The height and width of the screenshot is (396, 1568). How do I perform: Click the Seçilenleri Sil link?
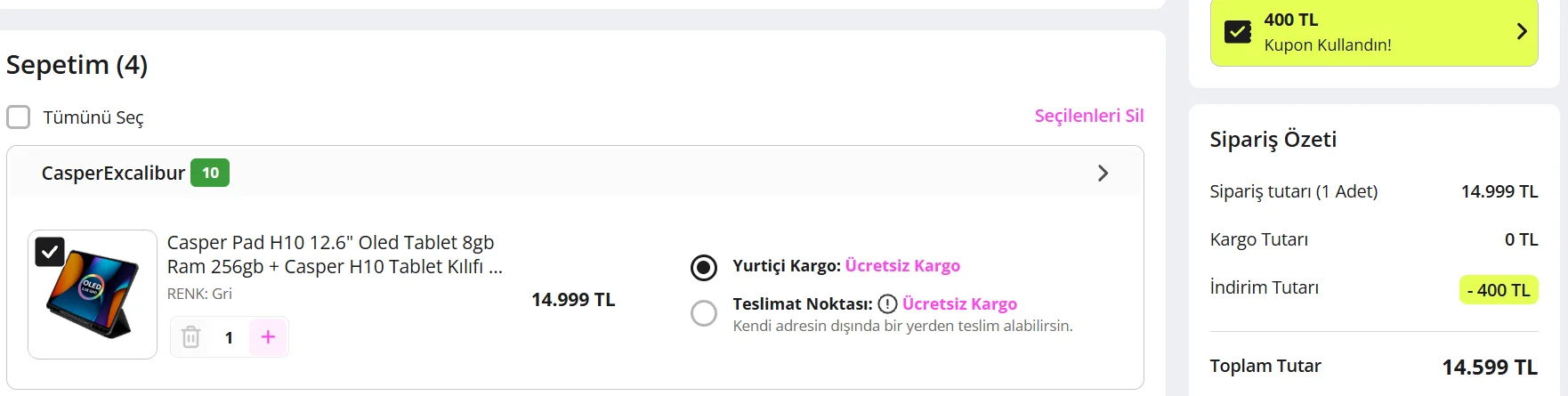1088,116
